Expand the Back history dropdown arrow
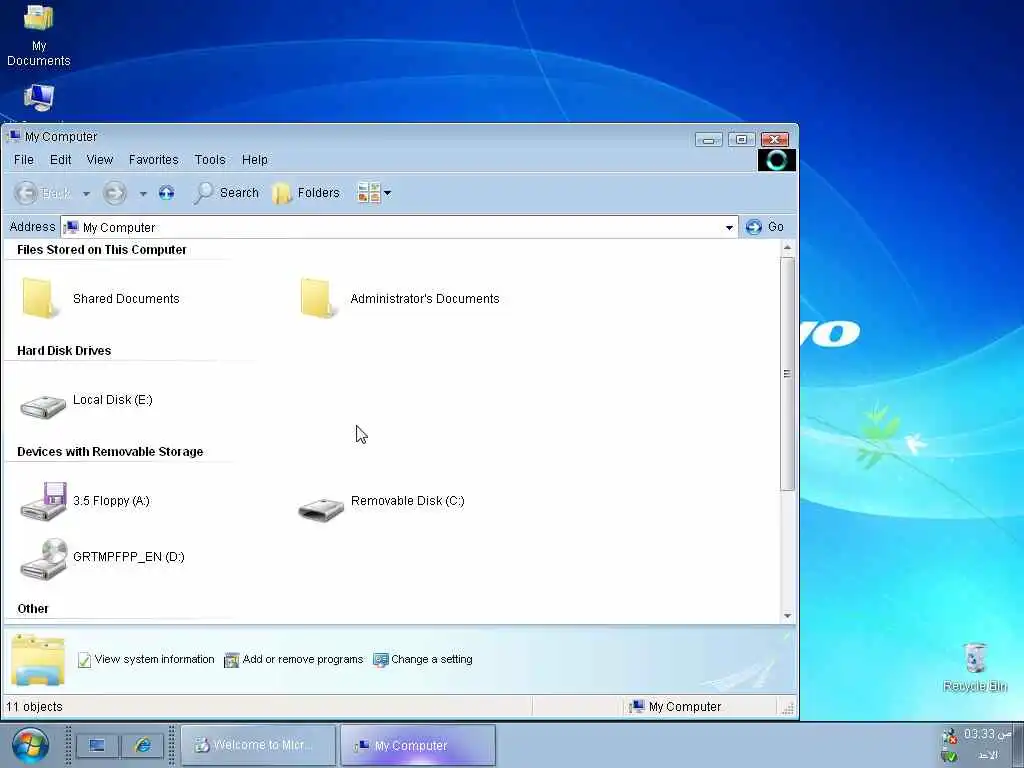Image resolution: width=1024 pixels, height=768 pixels. 86,193
